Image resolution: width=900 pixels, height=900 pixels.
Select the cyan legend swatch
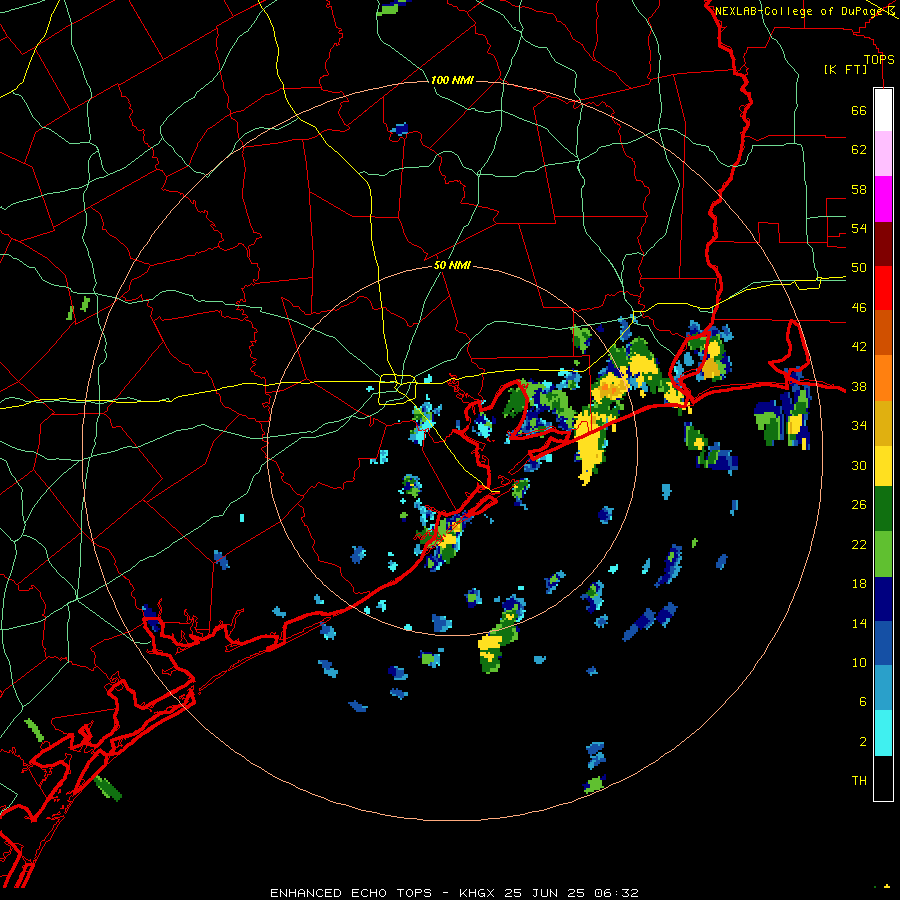tap(883, 733)
